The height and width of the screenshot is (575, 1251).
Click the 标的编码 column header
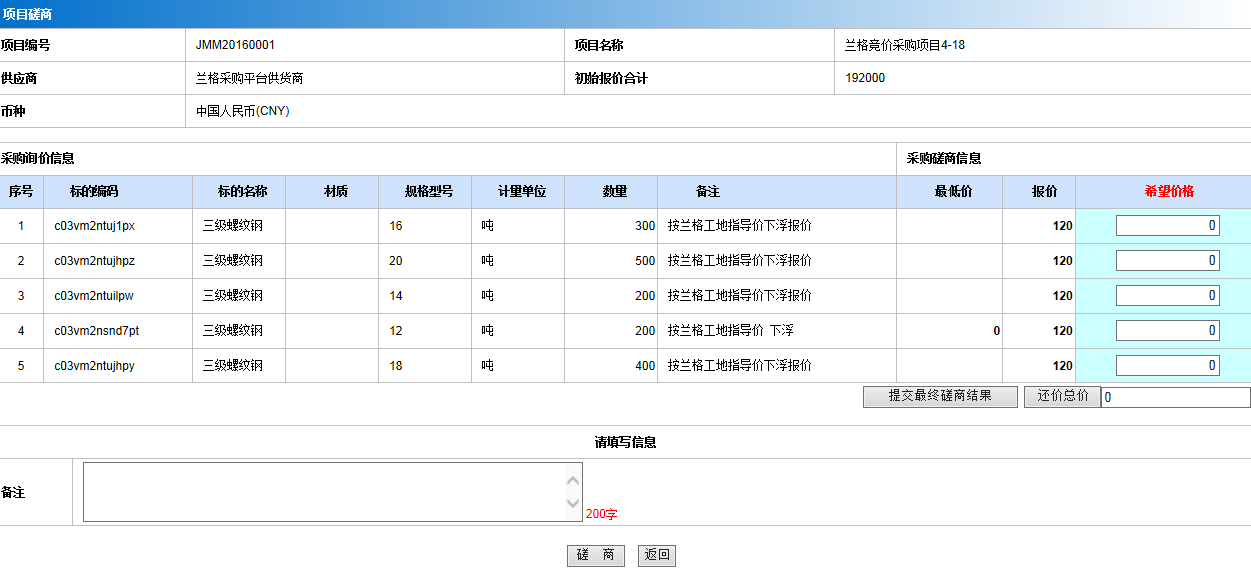tap(94, 192)
